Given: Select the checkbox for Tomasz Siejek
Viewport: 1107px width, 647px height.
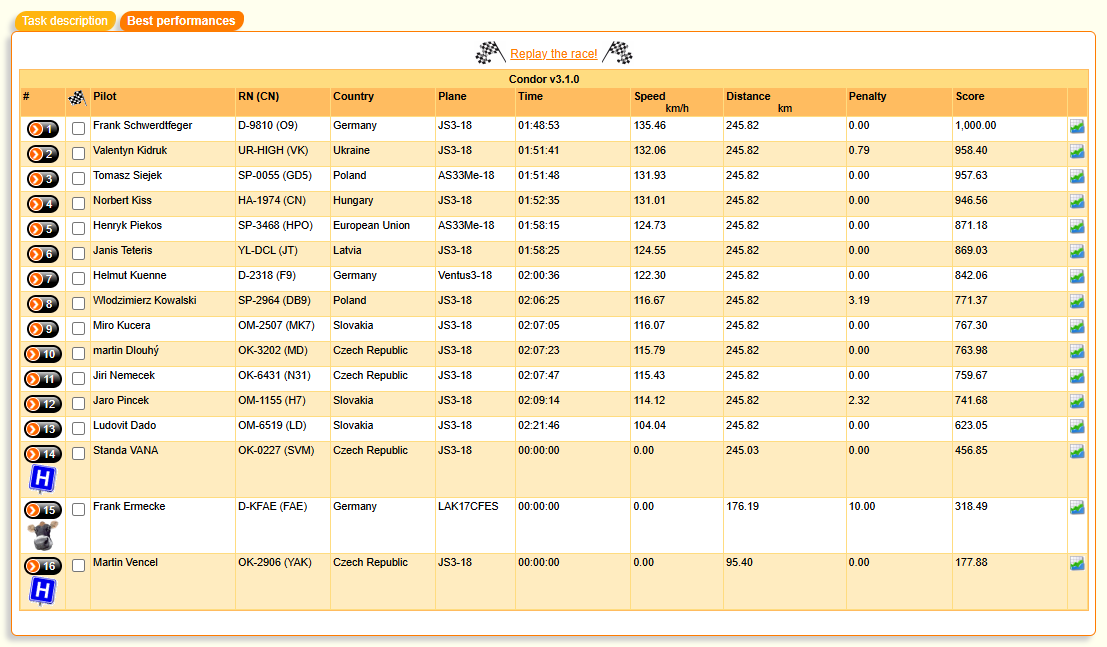Looking at the screenshot, I should click(78, 179).
